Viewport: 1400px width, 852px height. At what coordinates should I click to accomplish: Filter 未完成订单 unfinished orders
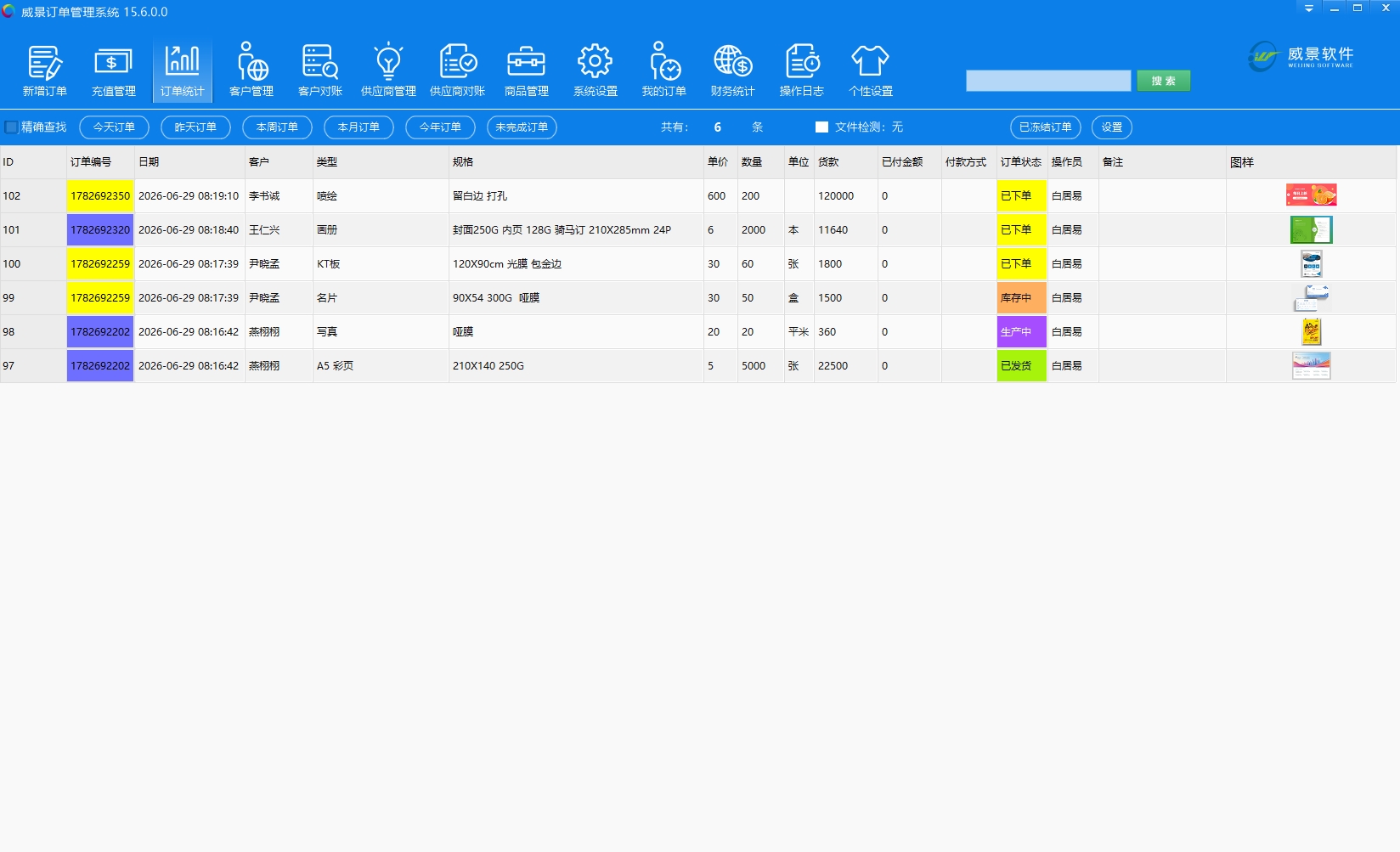[522, 127]
